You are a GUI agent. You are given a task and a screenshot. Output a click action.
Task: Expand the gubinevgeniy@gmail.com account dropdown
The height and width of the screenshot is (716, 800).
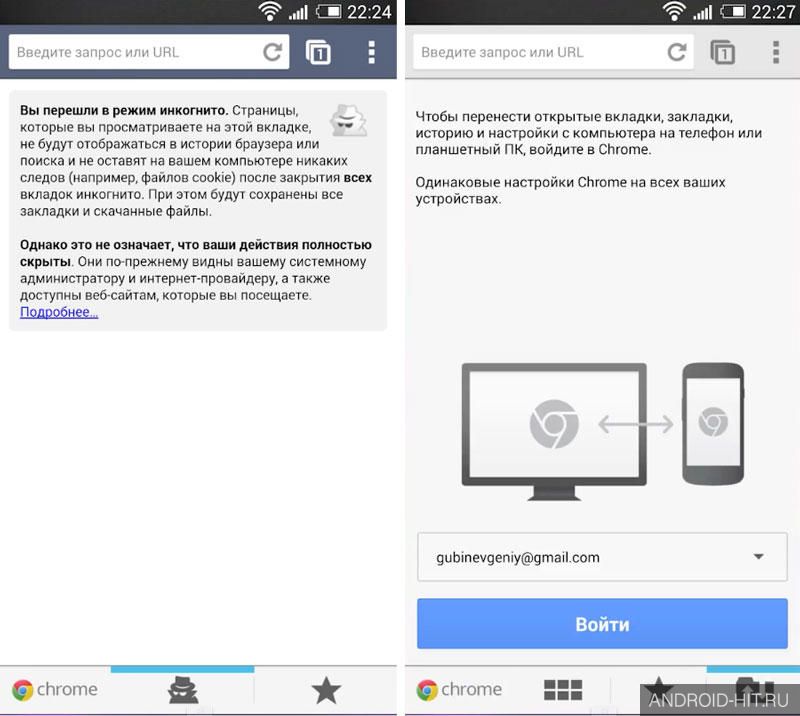[x=602, y=557]
